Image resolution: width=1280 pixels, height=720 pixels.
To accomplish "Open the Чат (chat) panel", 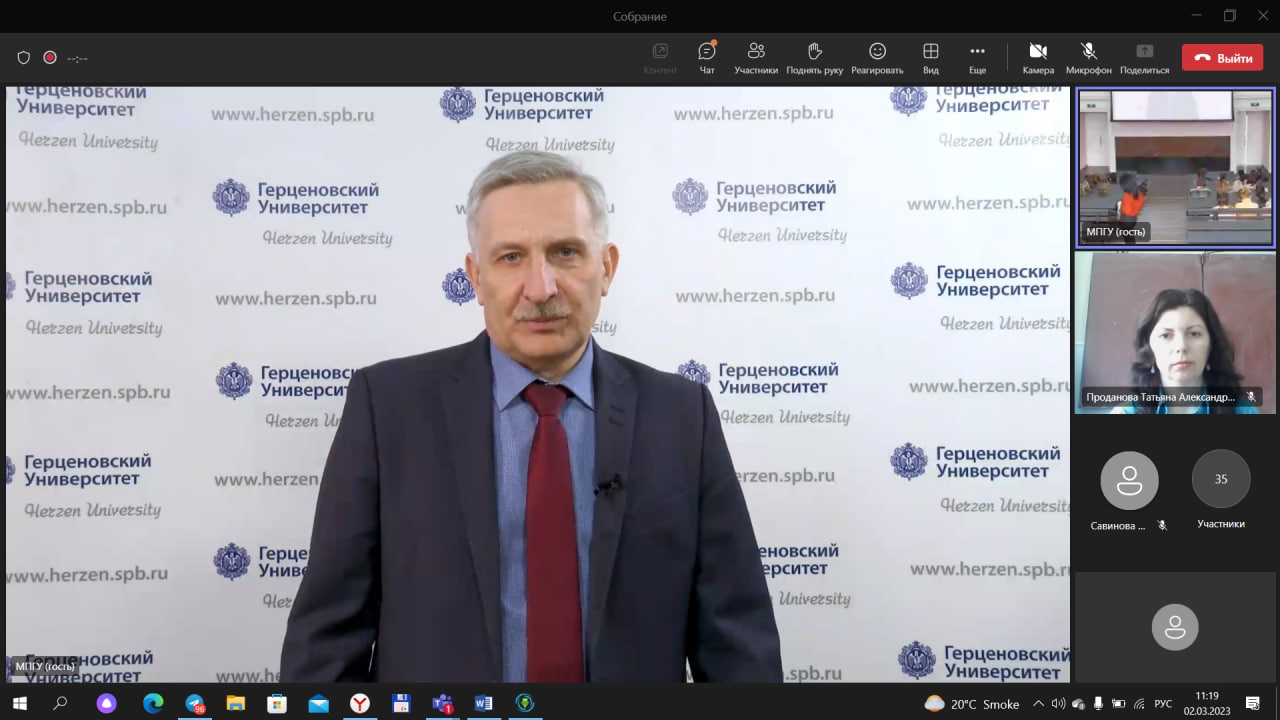I will tap(707, 57).
